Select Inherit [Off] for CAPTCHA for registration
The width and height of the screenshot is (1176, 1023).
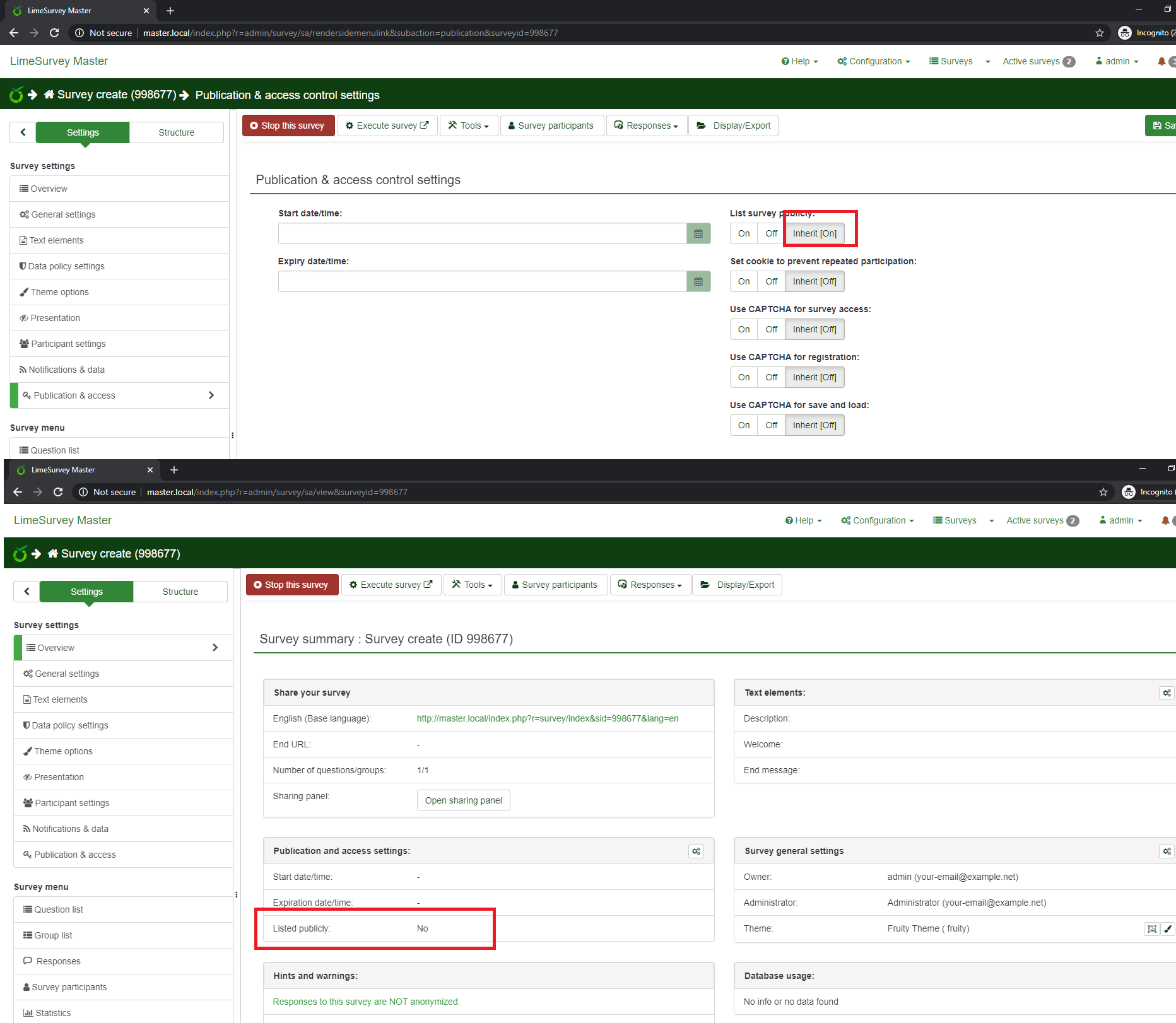[814, 377]
